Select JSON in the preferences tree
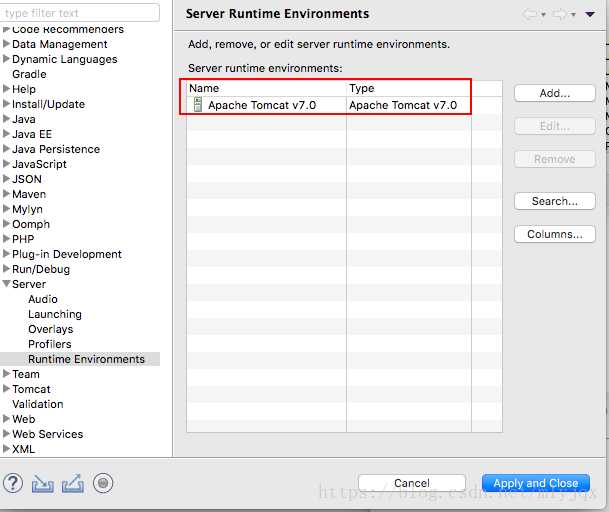The height and width of the screenshot is (512, 609). tap(27, 179)
